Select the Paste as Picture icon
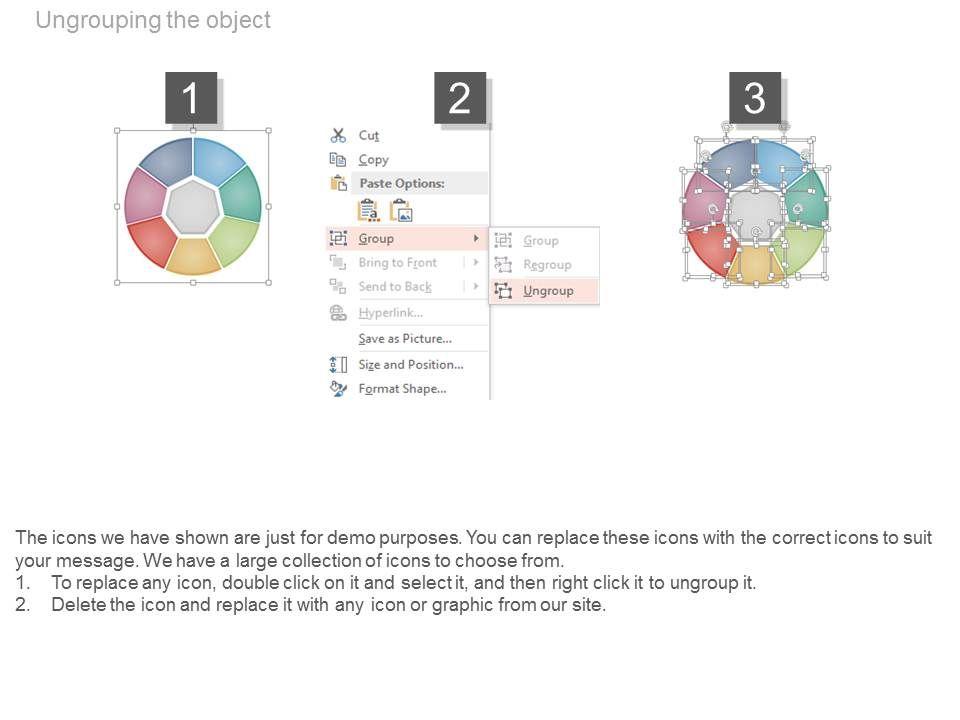This screenshot has height=720, width=960. [x=401, y=210]
